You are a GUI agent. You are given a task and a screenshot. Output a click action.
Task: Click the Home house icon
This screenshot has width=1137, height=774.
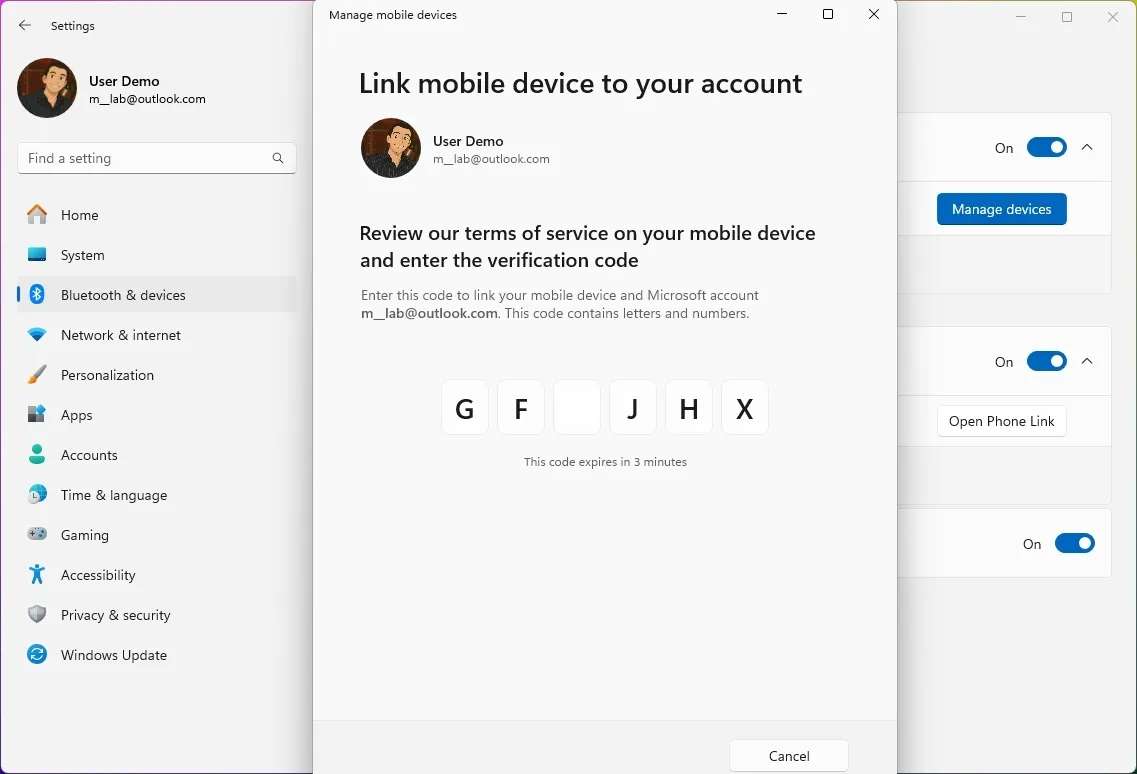37,215
